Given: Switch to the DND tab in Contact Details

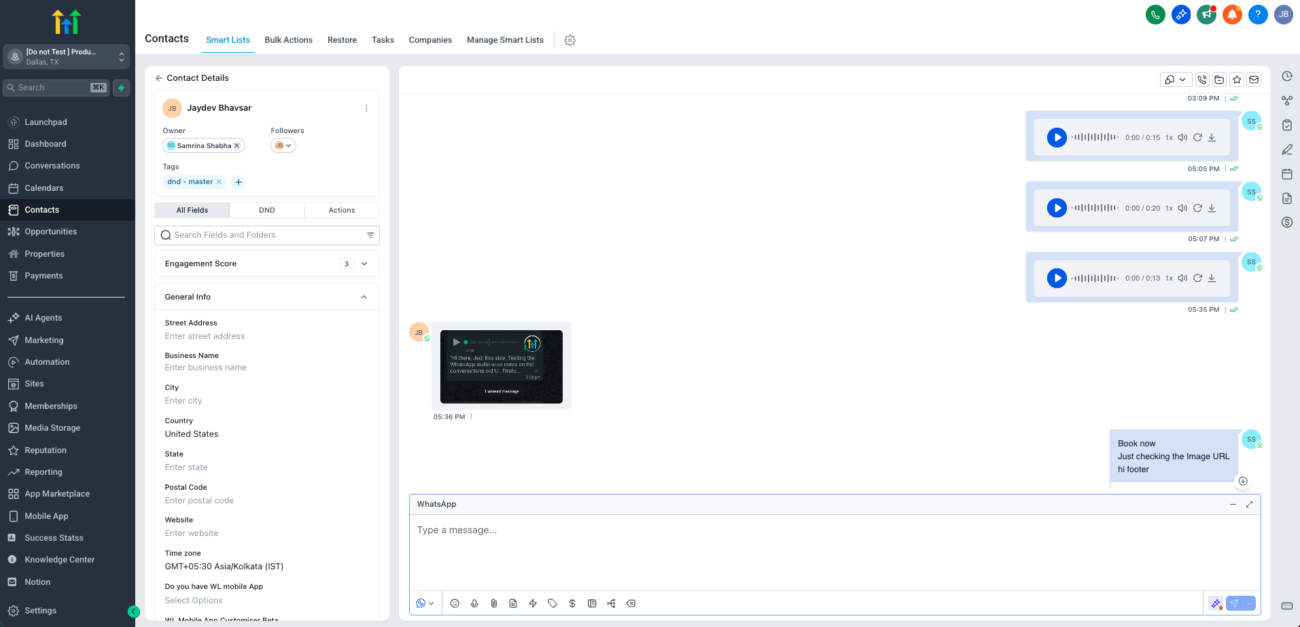Looking at the screenshot, I should (x=267, y=210).
